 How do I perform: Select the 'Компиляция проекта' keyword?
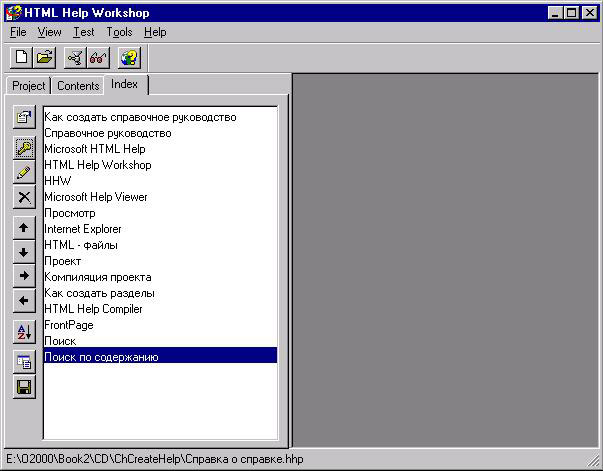click(160, 277)
